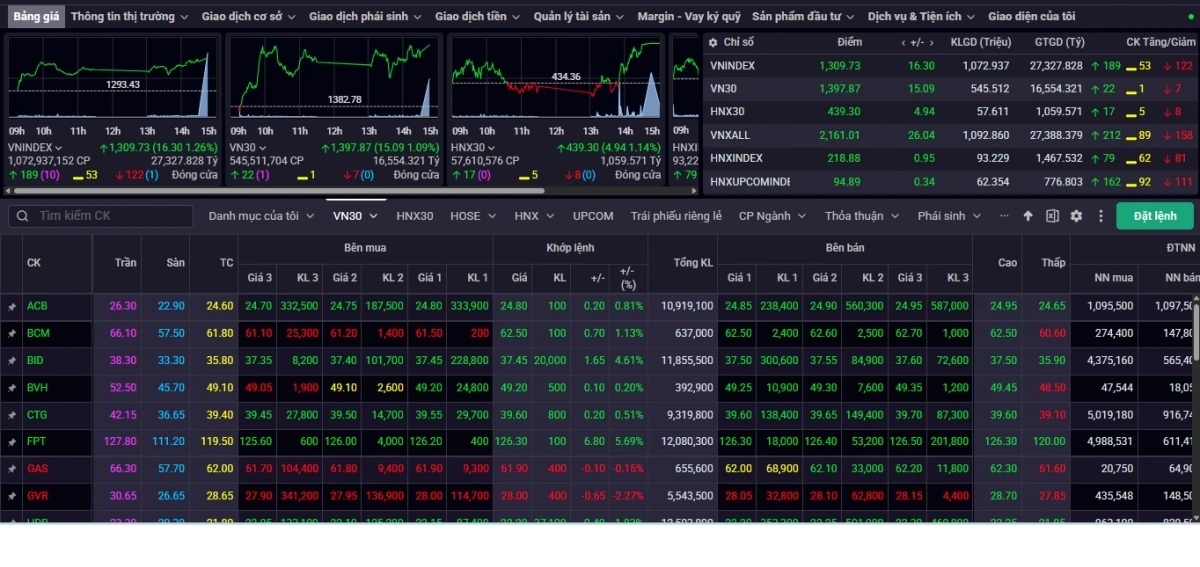
Task: Click the GAS ticker symbol
Action: (x=37, y=468)
